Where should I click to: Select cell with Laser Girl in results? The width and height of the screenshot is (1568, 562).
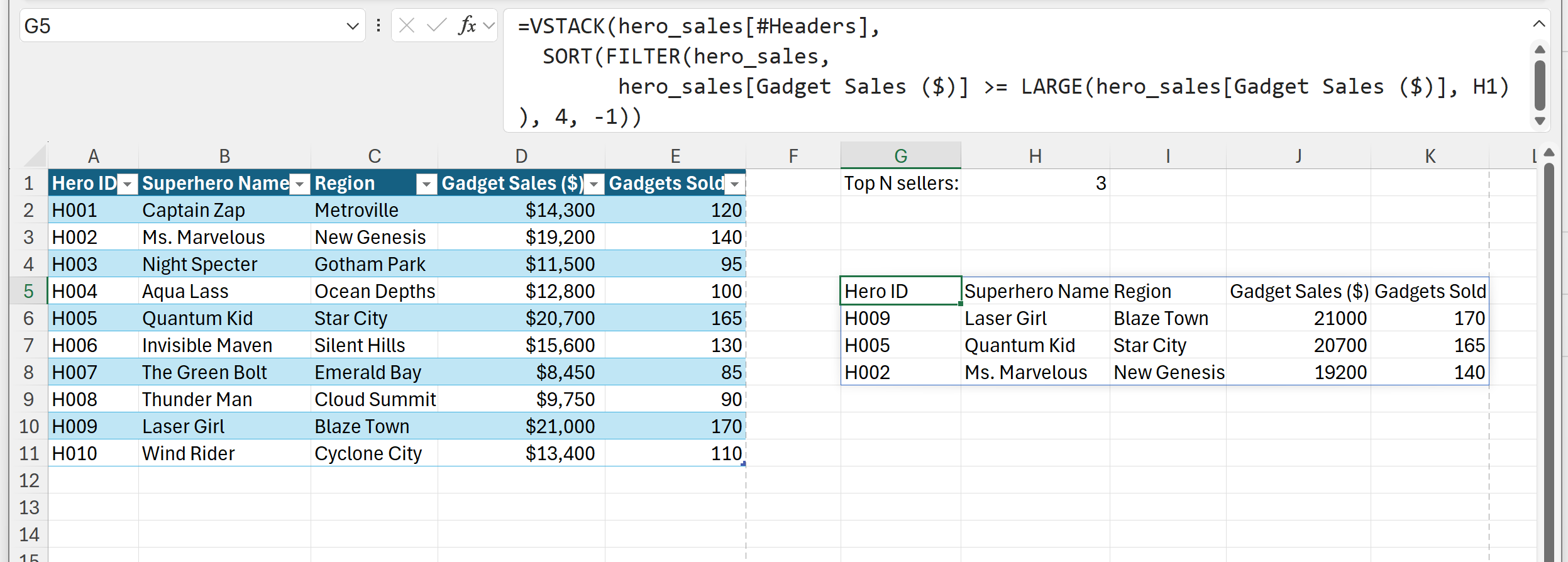(1034, 319)
